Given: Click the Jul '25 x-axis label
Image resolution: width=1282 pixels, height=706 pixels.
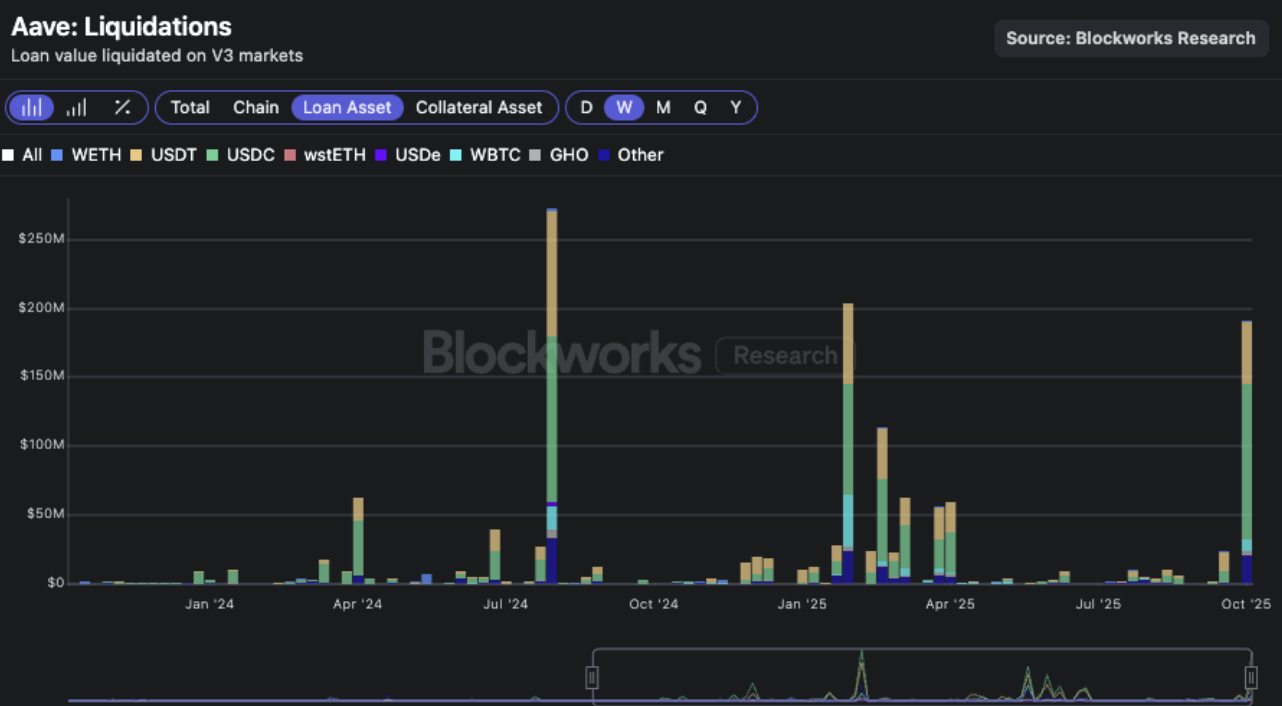Looking at the screenshot, I should point(1098,604).
